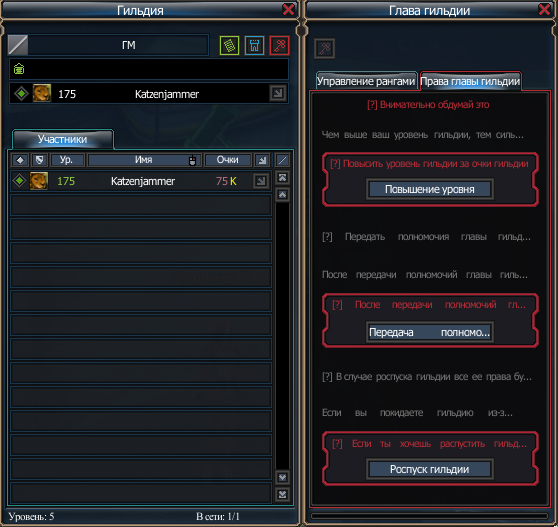The width and height of the screenshot is (558, 527).
Task: Click the Роспуск гильдии button
Action: (430, 469)
